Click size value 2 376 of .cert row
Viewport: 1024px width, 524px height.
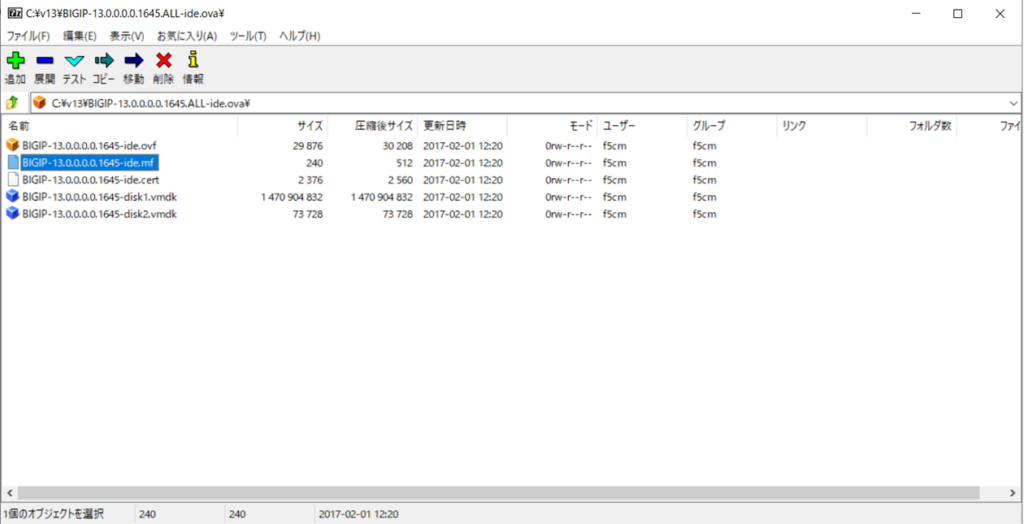311,180
